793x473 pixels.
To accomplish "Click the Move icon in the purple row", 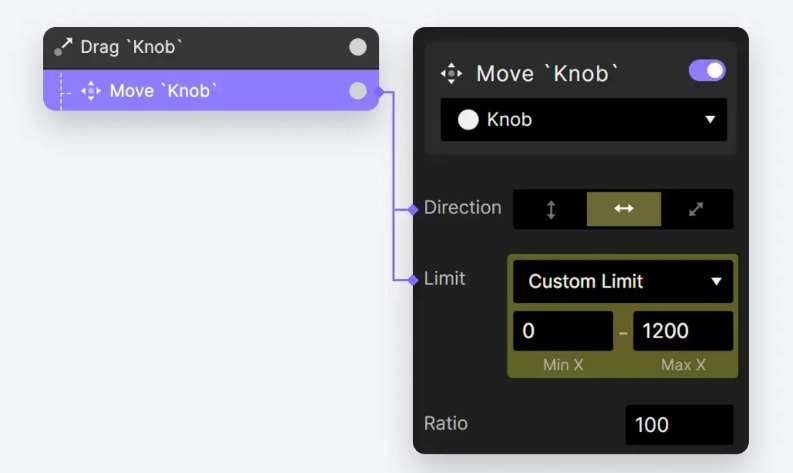I will [x=91, y=91].
